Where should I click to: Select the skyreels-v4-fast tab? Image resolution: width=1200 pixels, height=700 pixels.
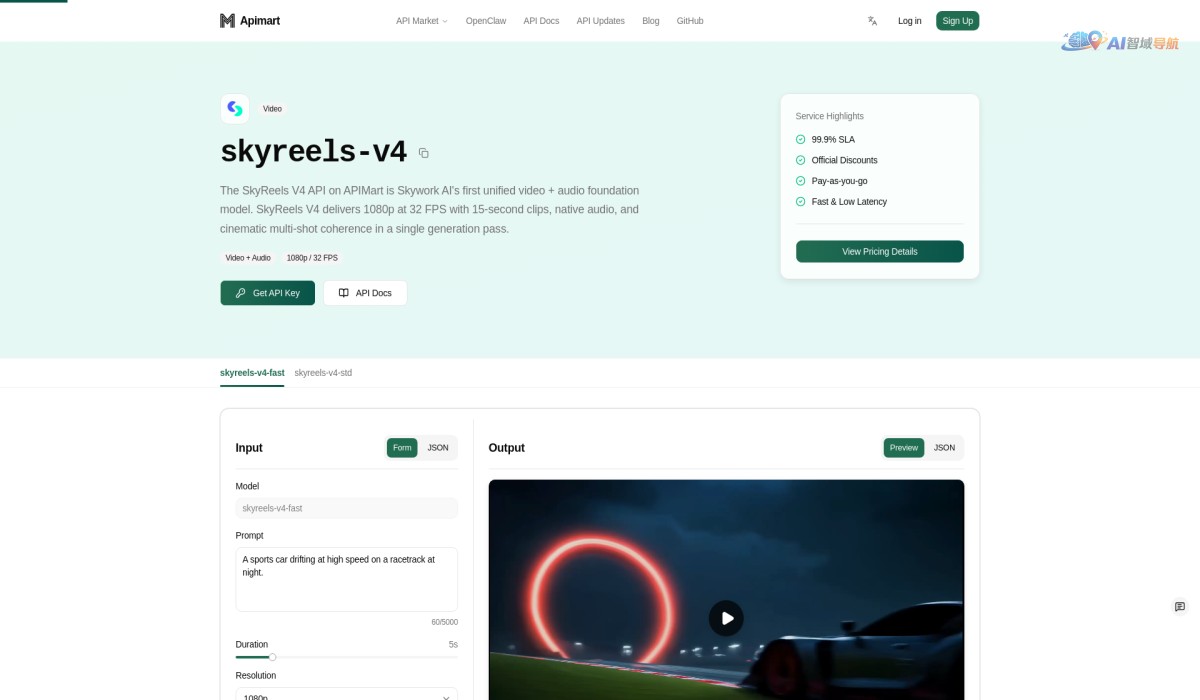(252, 373)
